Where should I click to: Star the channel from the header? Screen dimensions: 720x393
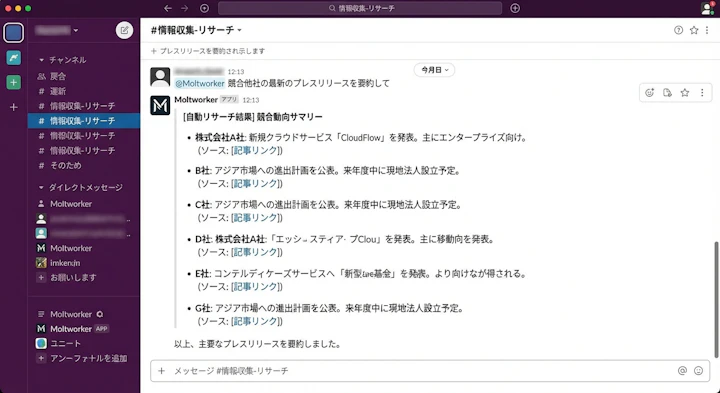tap(694, 30)
